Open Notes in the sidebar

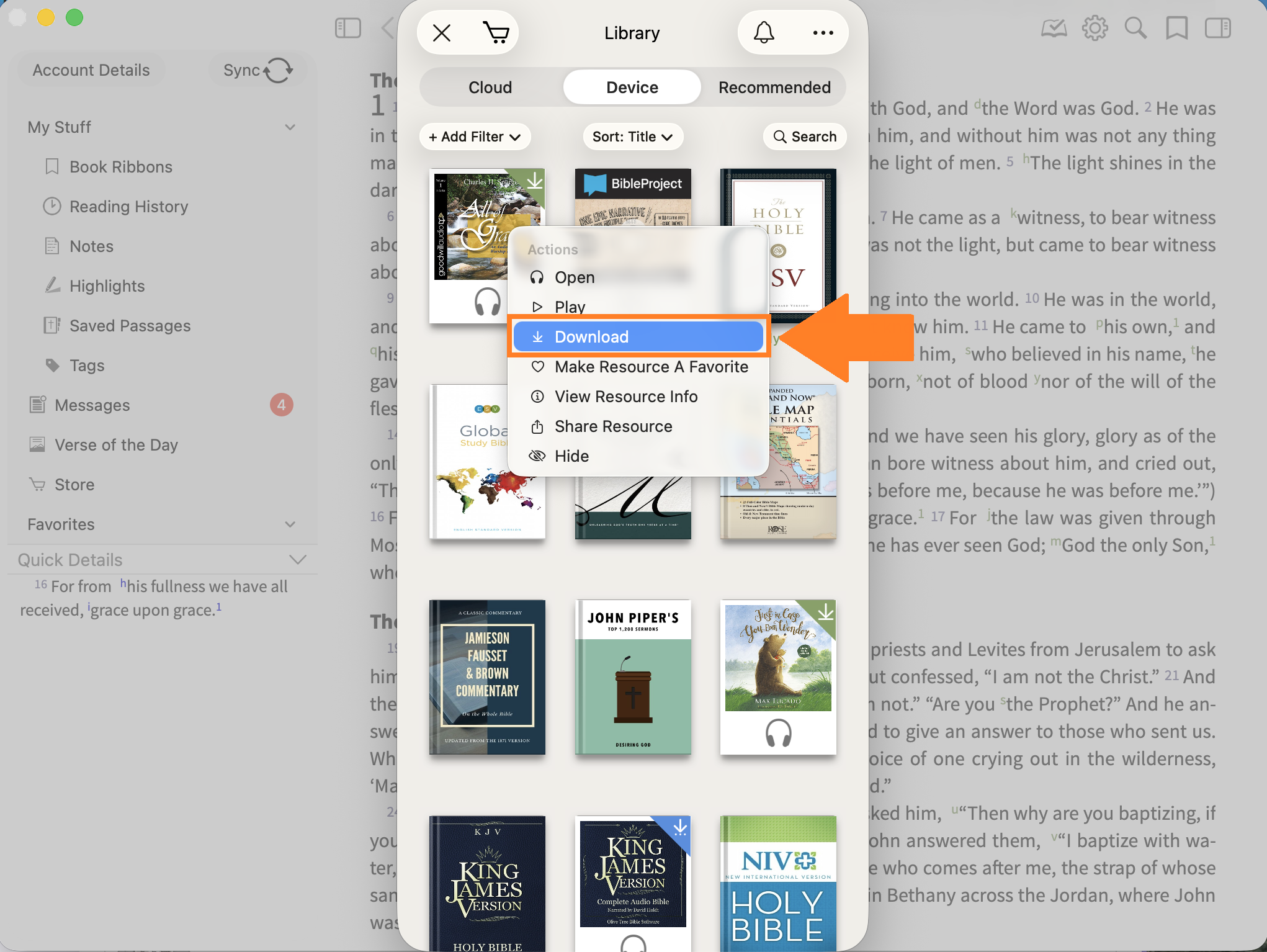click(91, 246)
